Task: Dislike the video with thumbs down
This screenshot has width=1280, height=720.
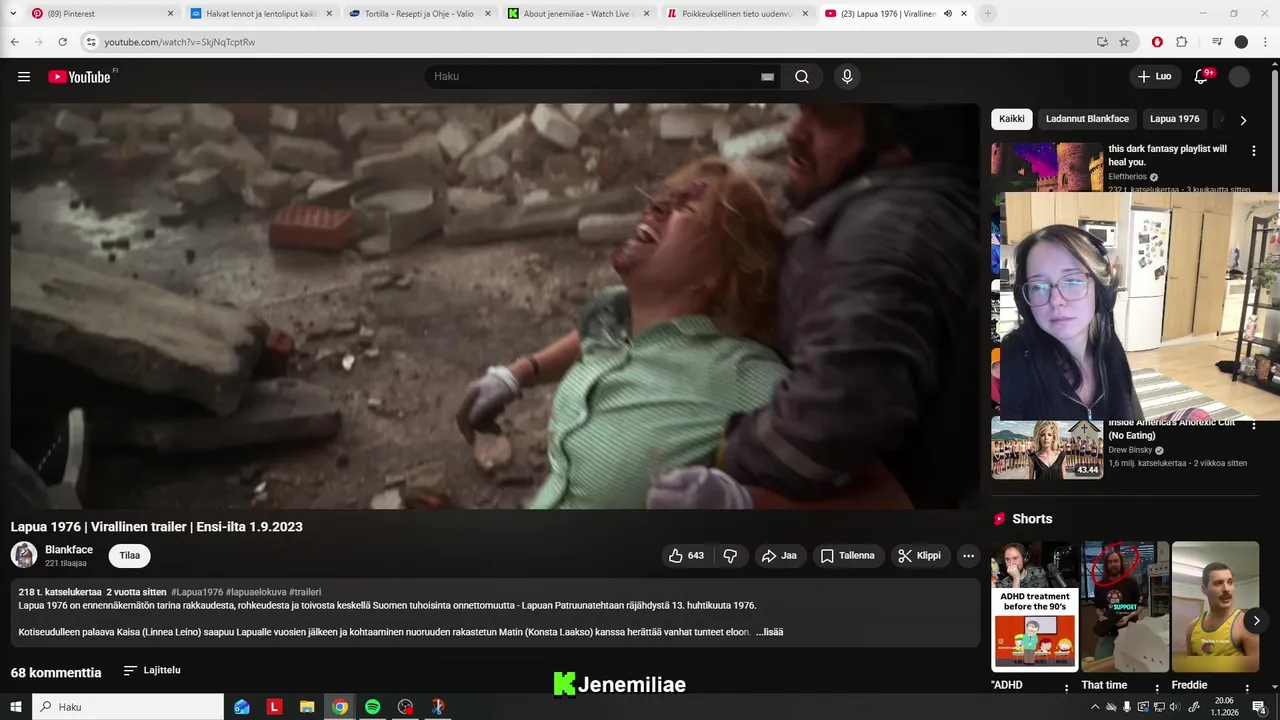Action: (x=730, y=556)
